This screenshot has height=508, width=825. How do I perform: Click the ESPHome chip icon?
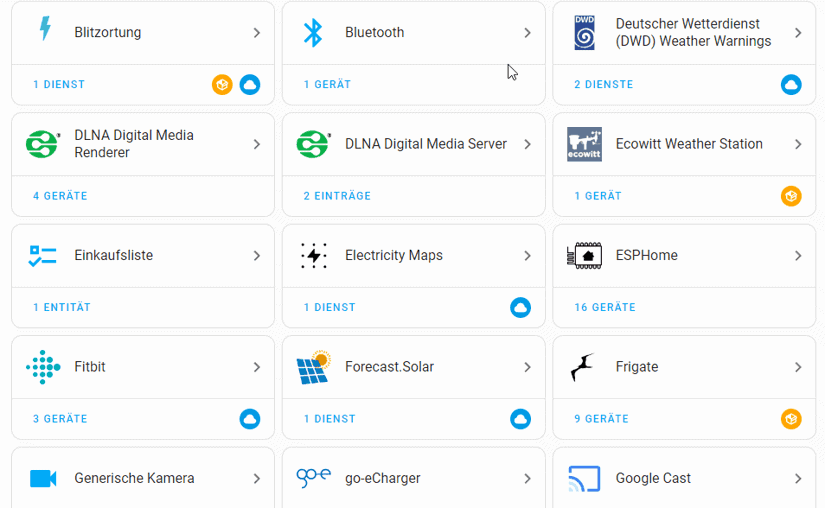click(x=584, y=255)
